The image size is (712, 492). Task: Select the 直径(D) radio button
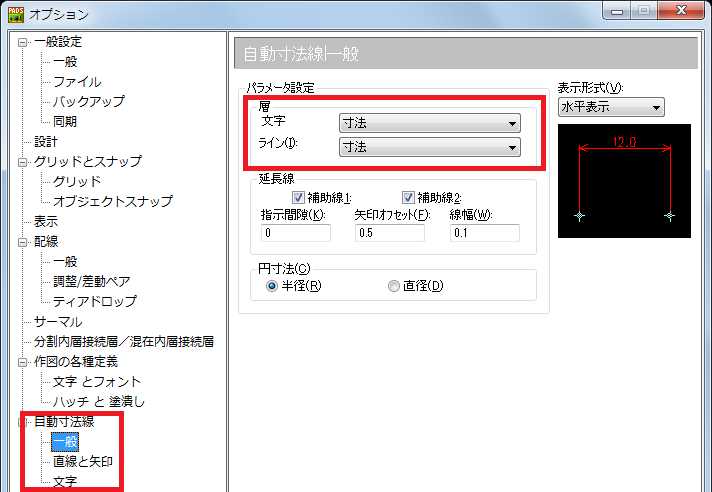[x=394, y=286]
